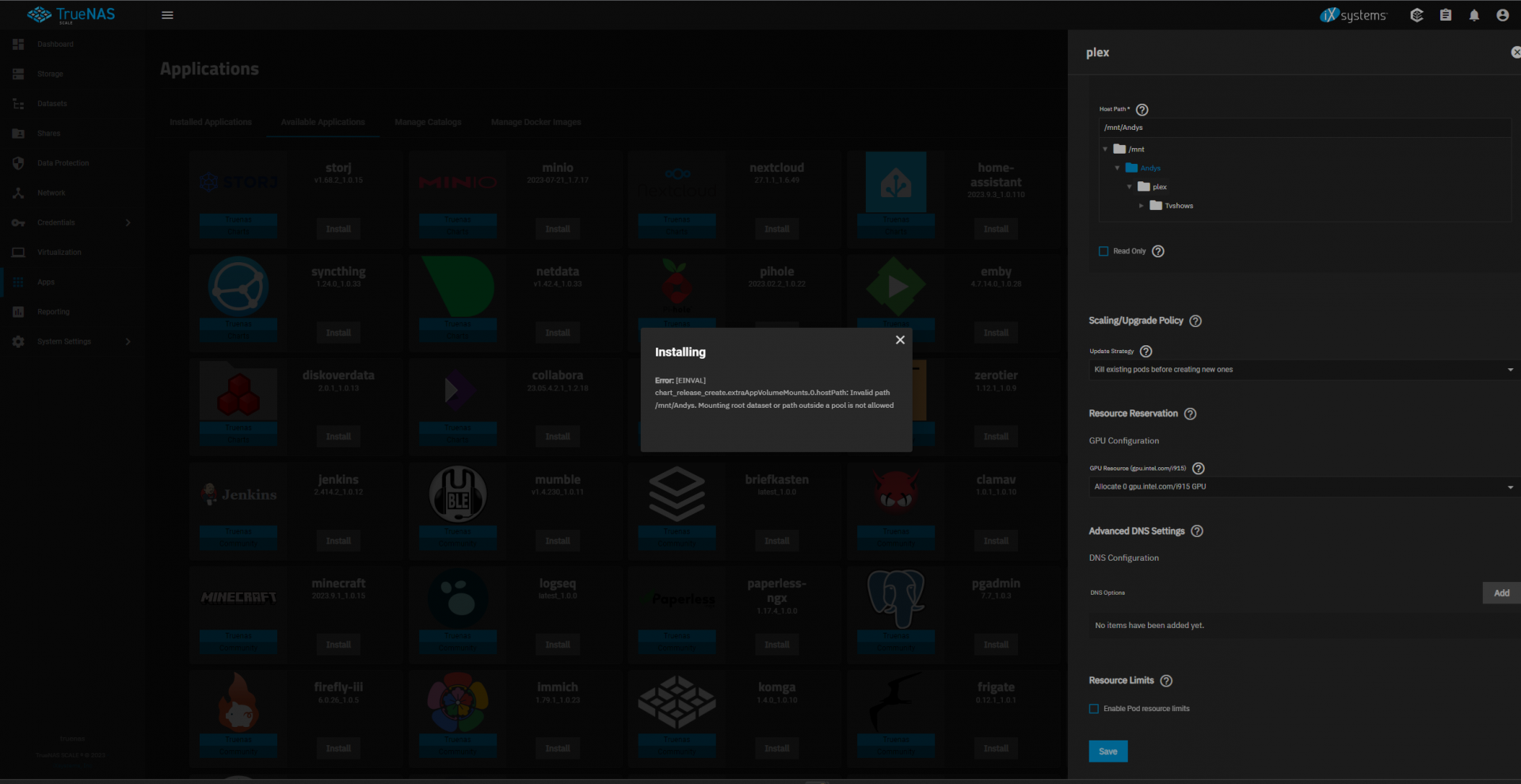Screen dimensions: 1521x784
Task: Collapse the /mnt folder tree node
Action: click(1105, 149)
